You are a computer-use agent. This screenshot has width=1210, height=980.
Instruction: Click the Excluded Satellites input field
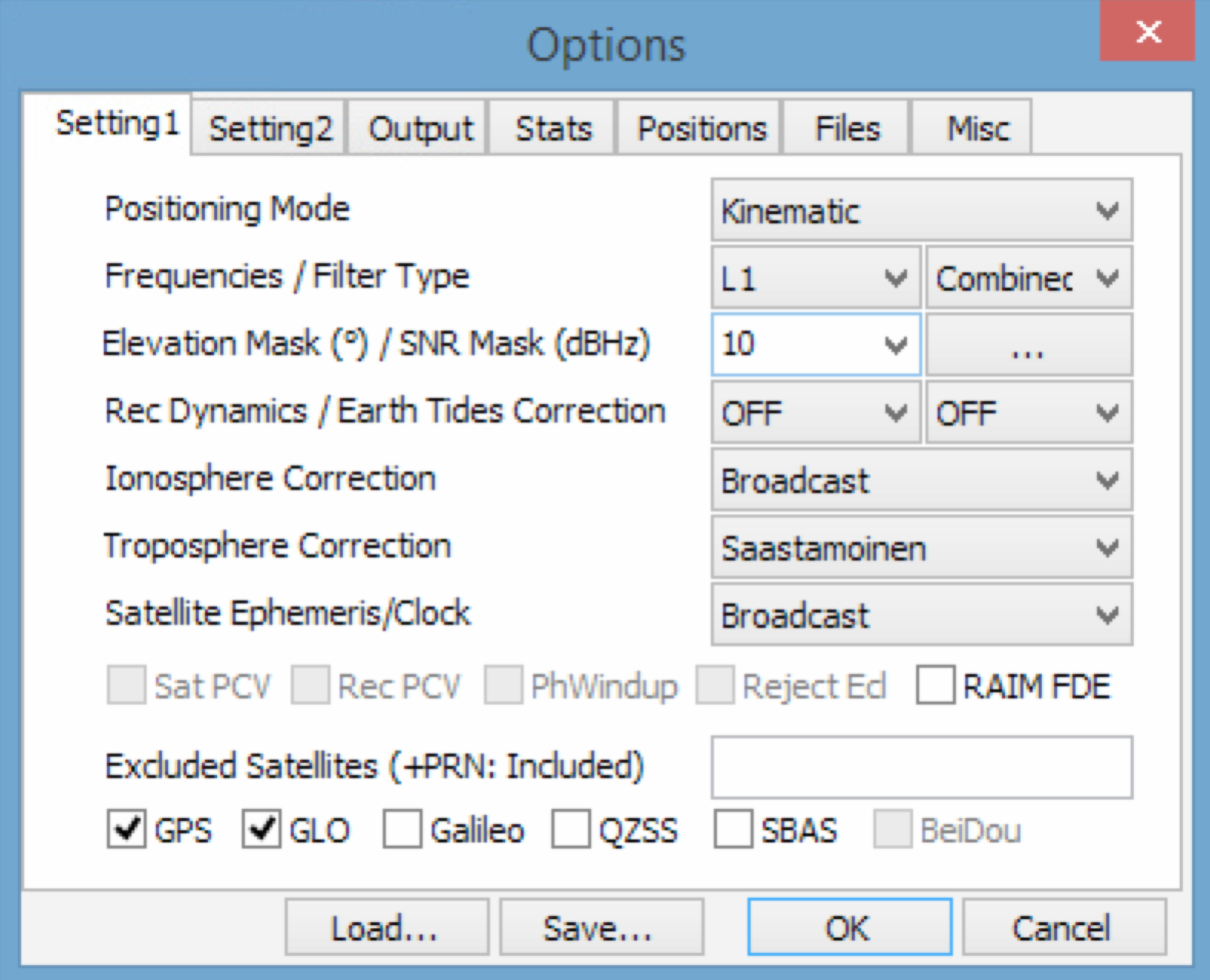pos(922,767)
